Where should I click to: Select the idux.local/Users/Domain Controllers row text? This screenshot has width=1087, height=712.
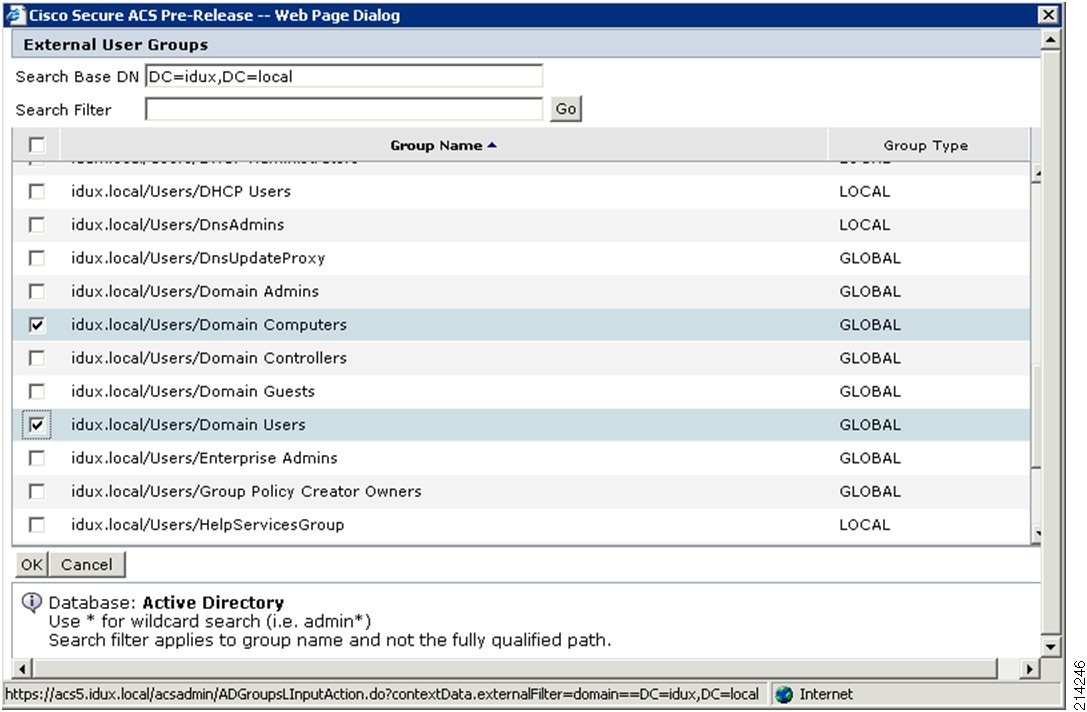[x=209, y=358]
